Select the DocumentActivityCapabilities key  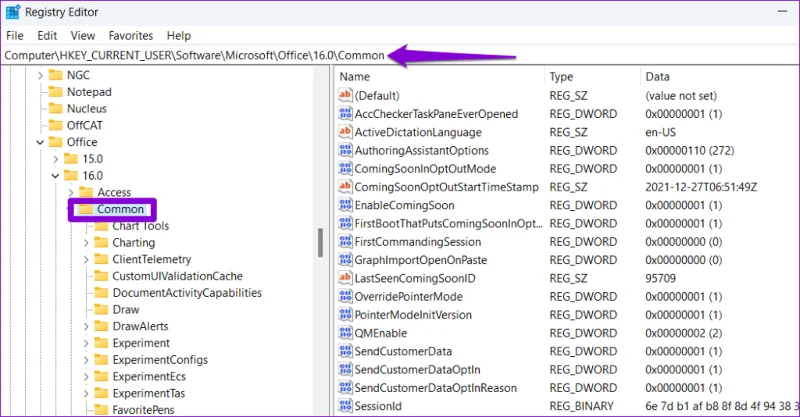(187, 293)
